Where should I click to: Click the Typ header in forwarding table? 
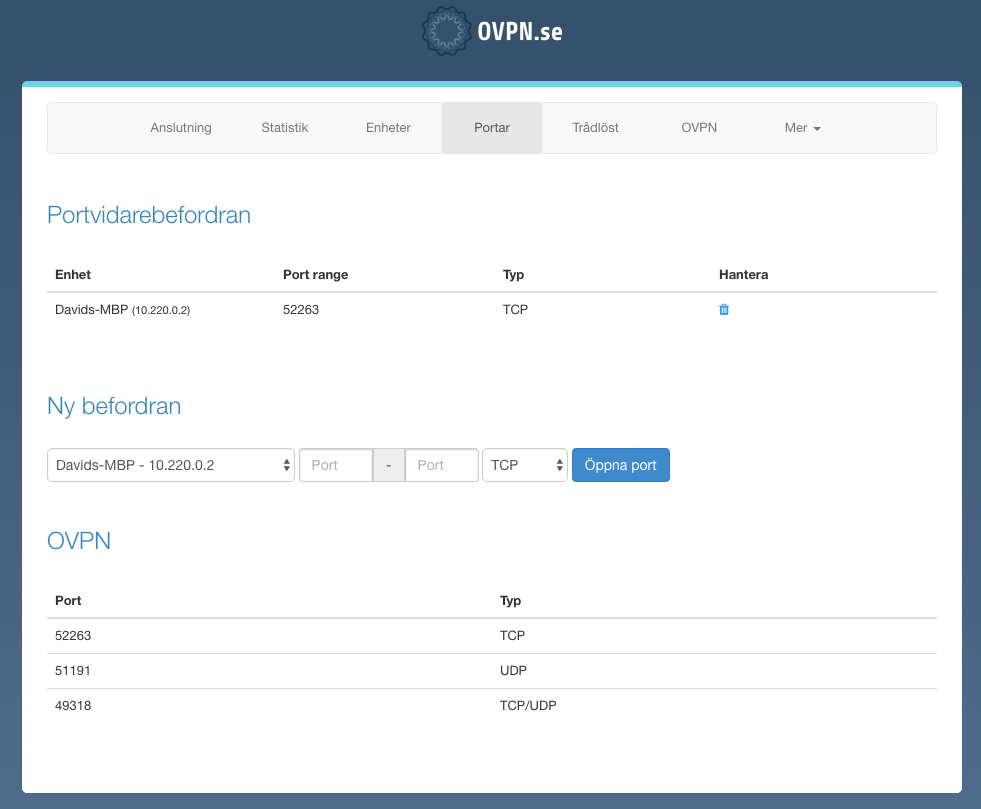click(514, 275)
